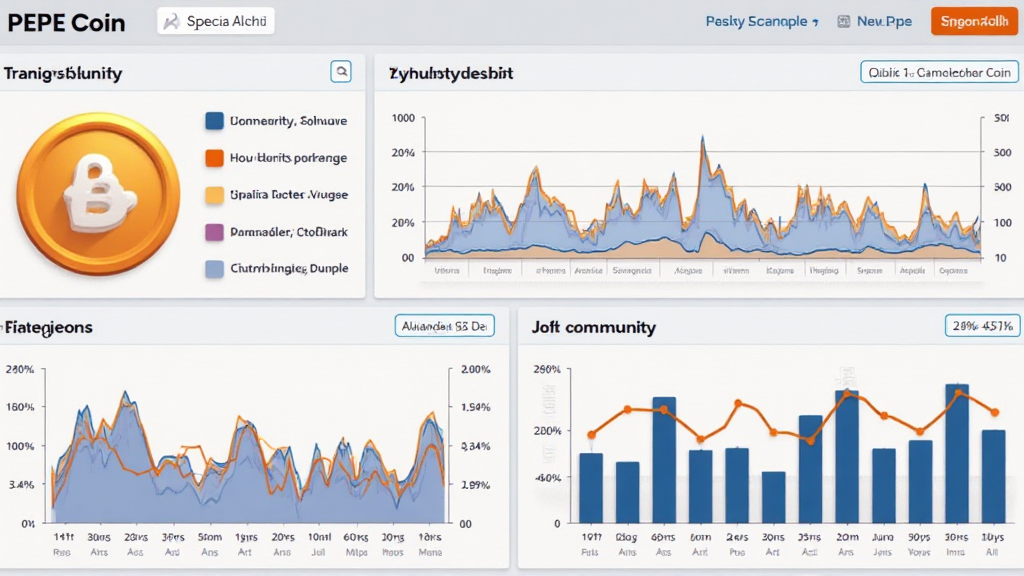Click the search icon in the first panel header
Image resolution: width=1024 pixels, height=576 pixels.
pos(342,71)
